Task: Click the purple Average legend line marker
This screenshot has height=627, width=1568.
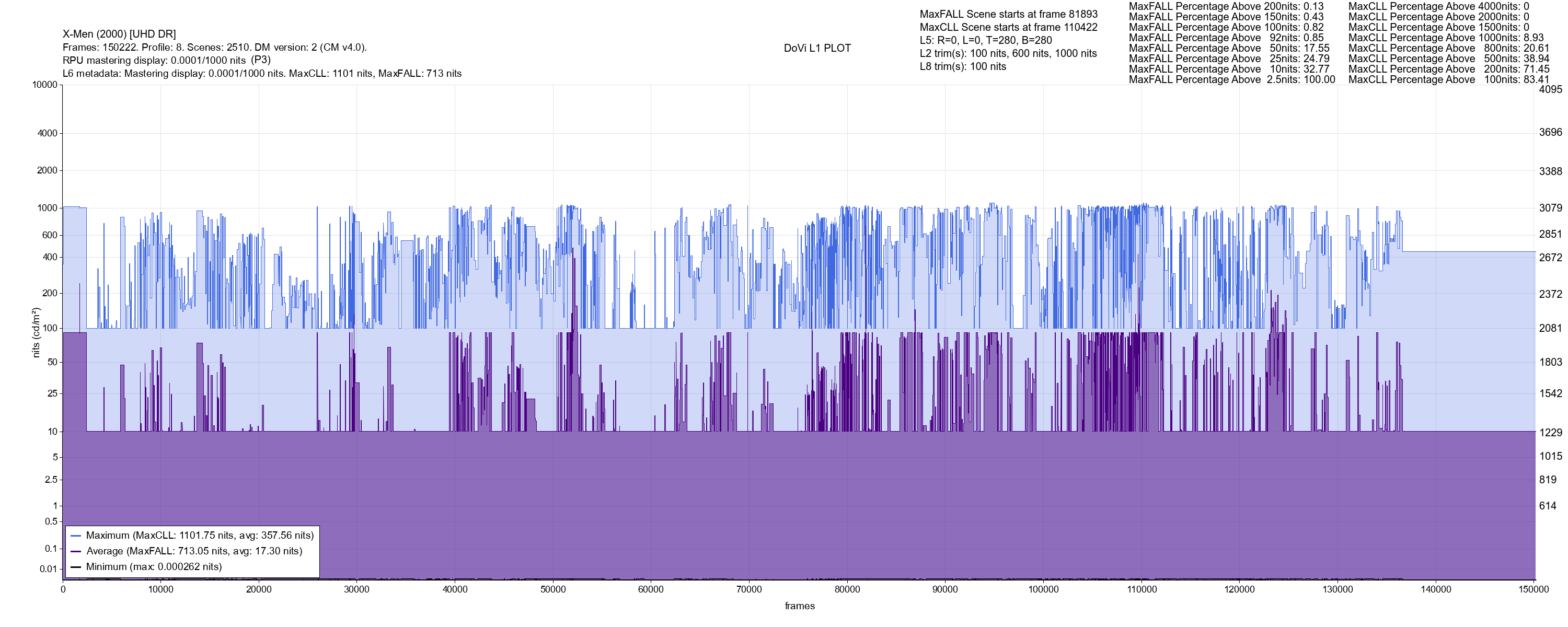Action: coord(75,552)
